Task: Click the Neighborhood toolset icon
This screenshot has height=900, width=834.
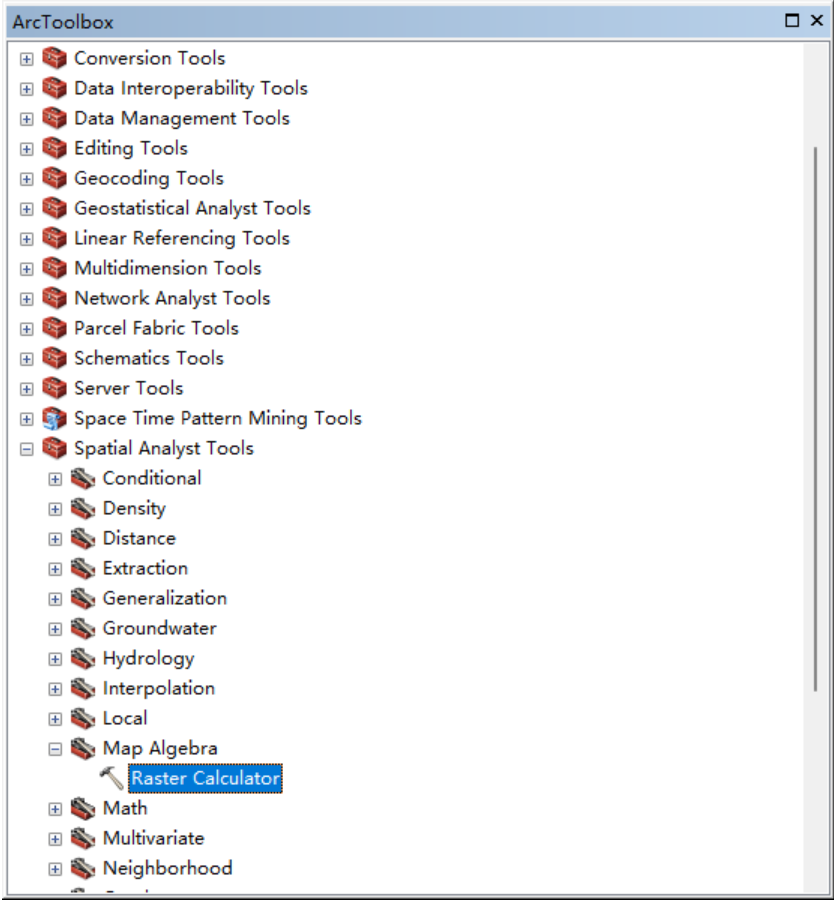Action: tap(83, 868)
